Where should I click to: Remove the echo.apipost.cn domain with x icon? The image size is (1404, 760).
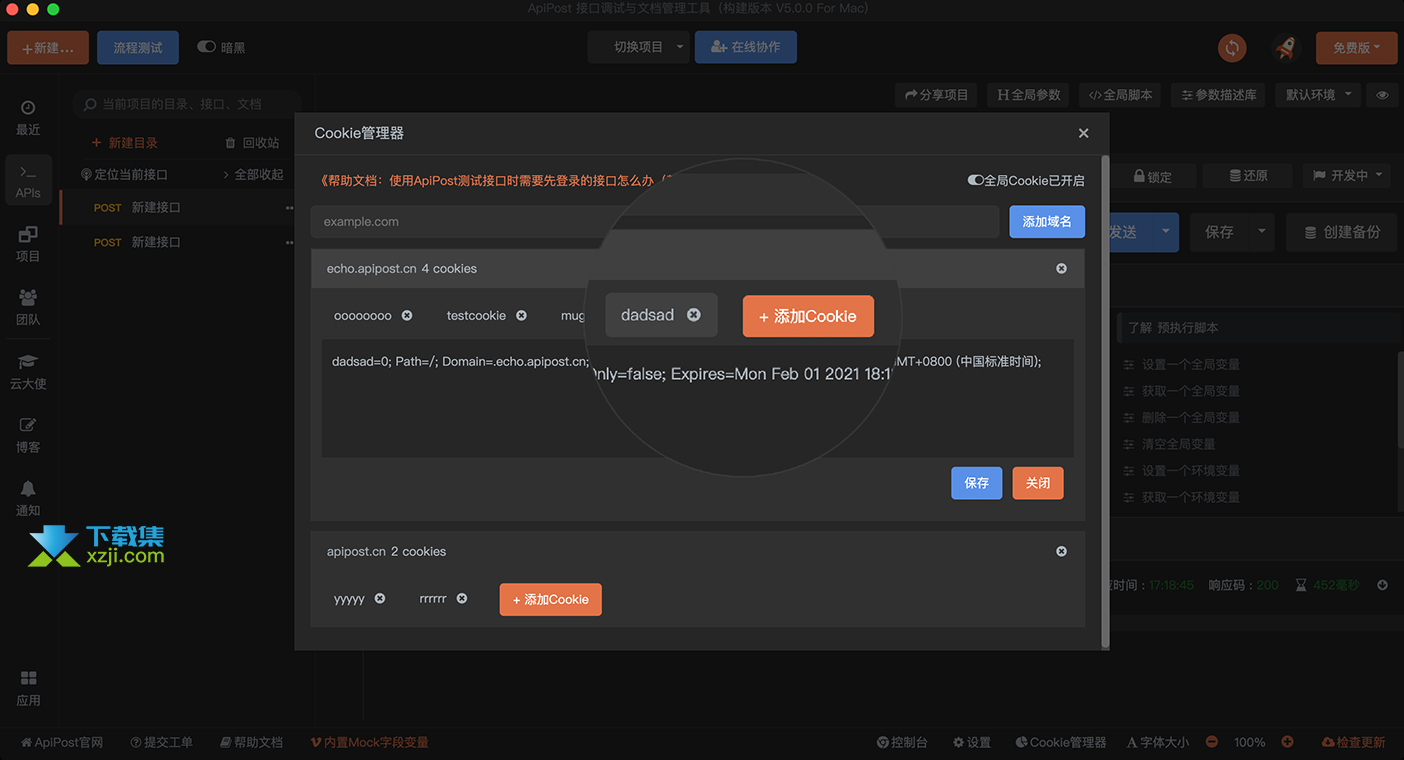click(x=1061, y=268)
